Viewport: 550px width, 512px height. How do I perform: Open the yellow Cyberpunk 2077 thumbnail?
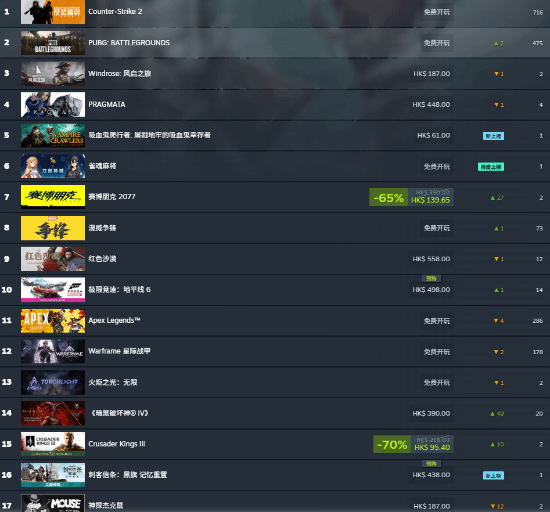click(x=53, y=197)
